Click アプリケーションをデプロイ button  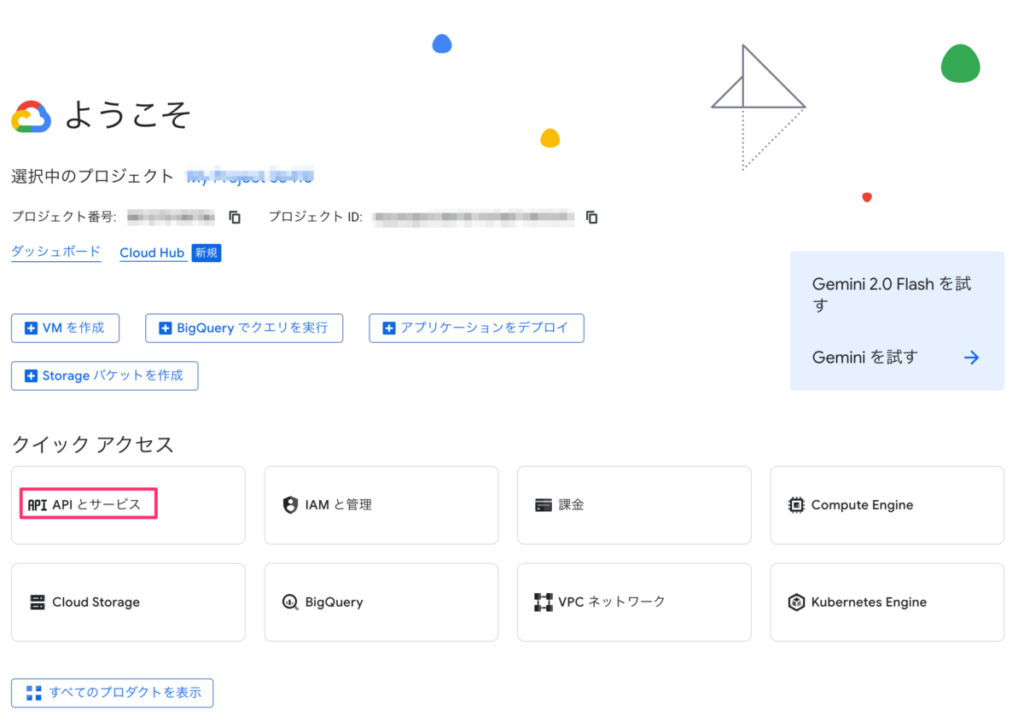[x=477, y=328]
